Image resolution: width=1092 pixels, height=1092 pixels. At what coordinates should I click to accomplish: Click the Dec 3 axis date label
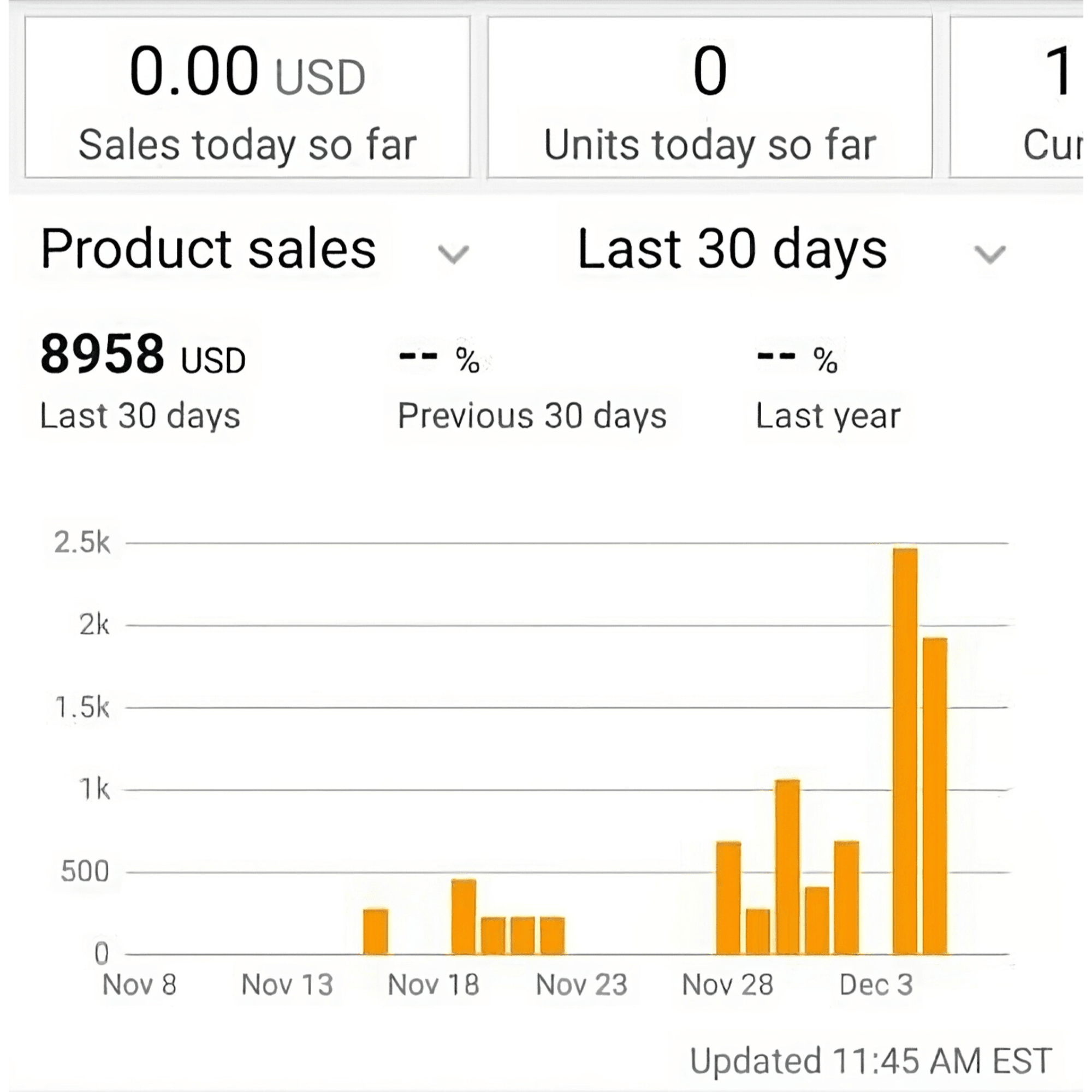point(876,985)
